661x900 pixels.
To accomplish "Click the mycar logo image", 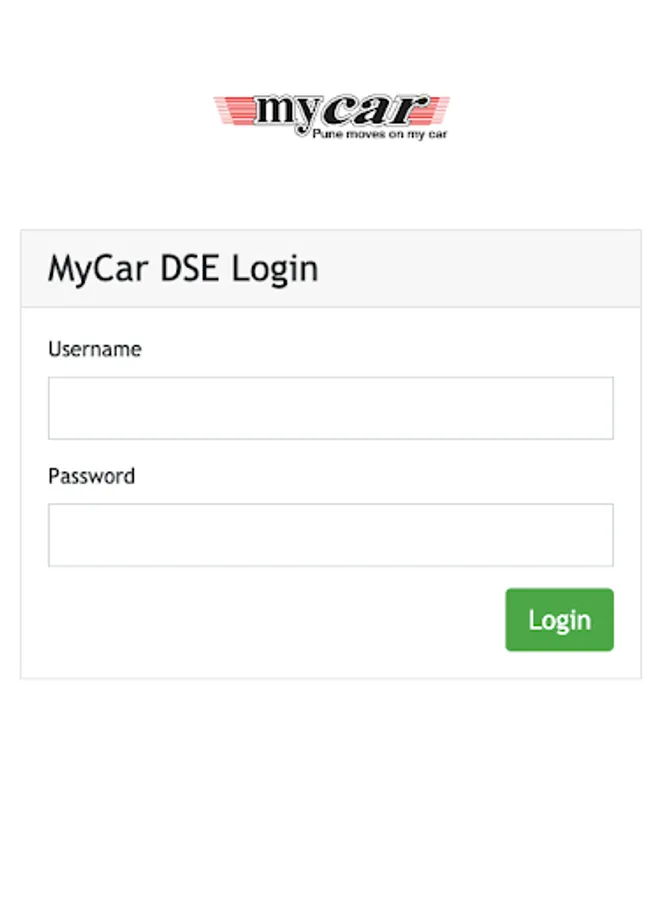I will [331, 117].
